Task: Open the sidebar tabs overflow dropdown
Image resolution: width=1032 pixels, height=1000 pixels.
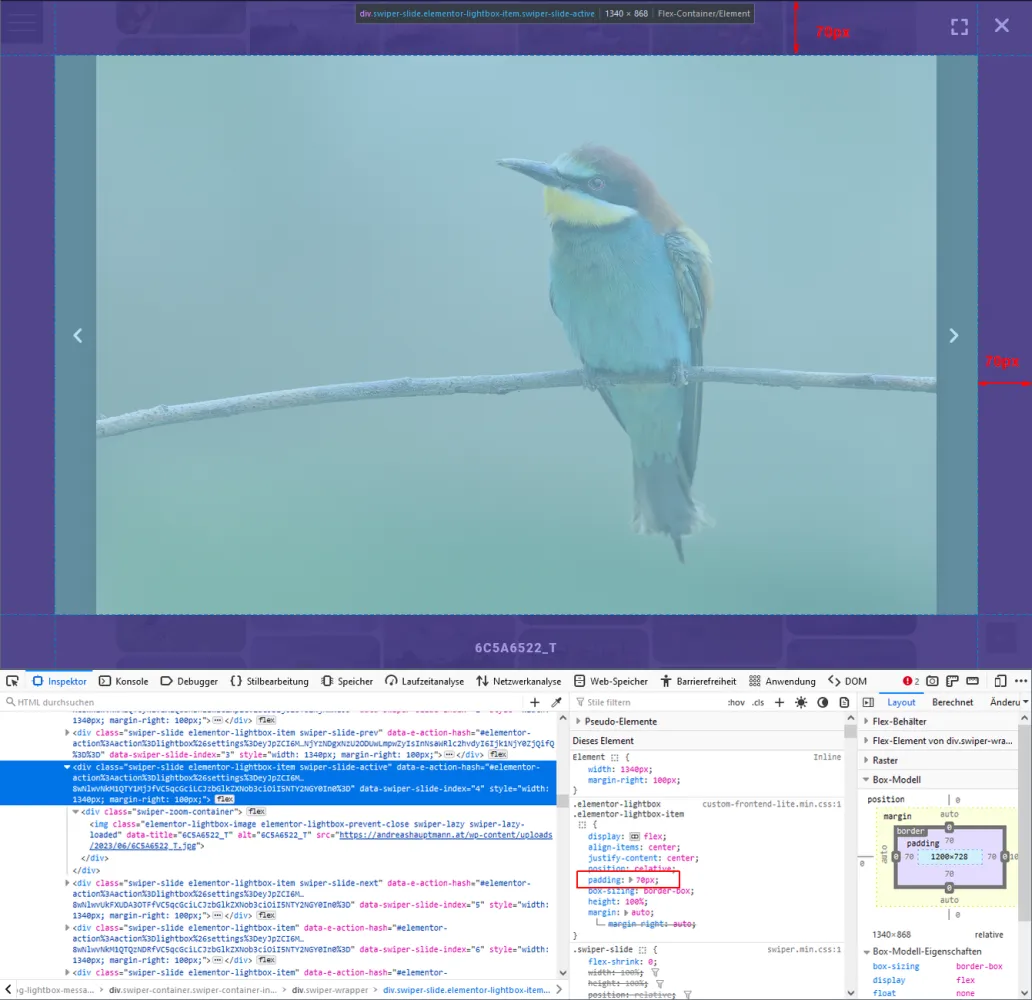Action: 1025,702
